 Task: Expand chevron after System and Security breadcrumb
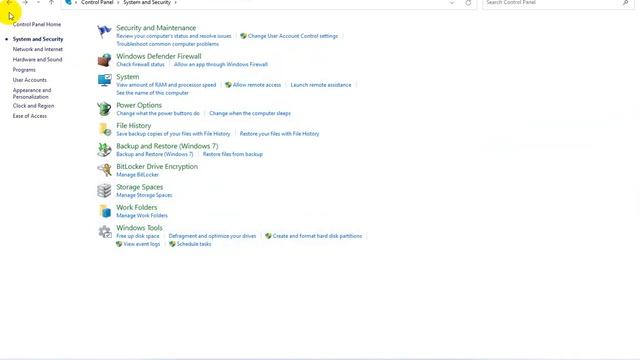[x=176, y=2]
